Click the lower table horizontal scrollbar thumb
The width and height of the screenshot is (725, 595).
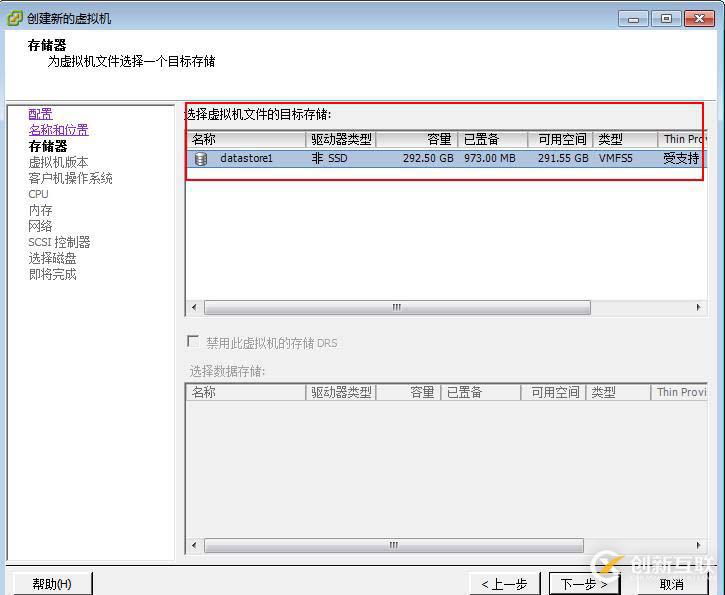(394, 546)
